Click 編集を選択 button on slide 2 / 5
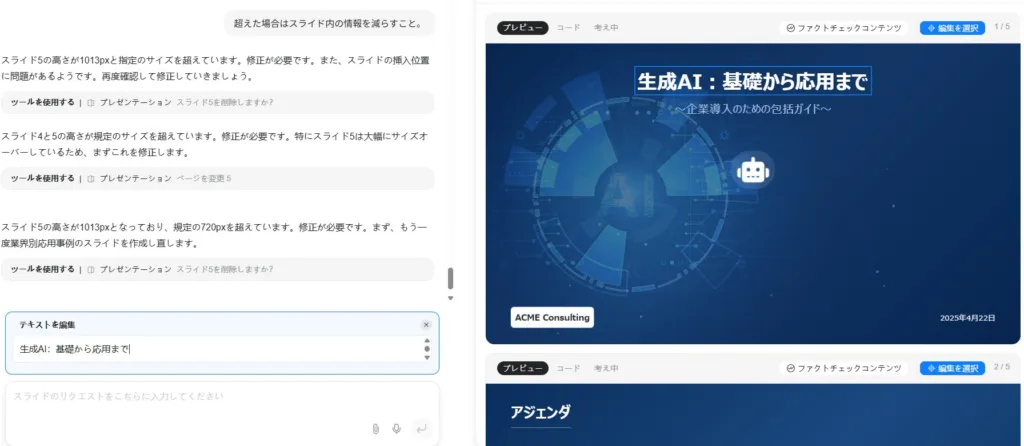Viewport: 1024px width, 446px height. coord(952,368)
